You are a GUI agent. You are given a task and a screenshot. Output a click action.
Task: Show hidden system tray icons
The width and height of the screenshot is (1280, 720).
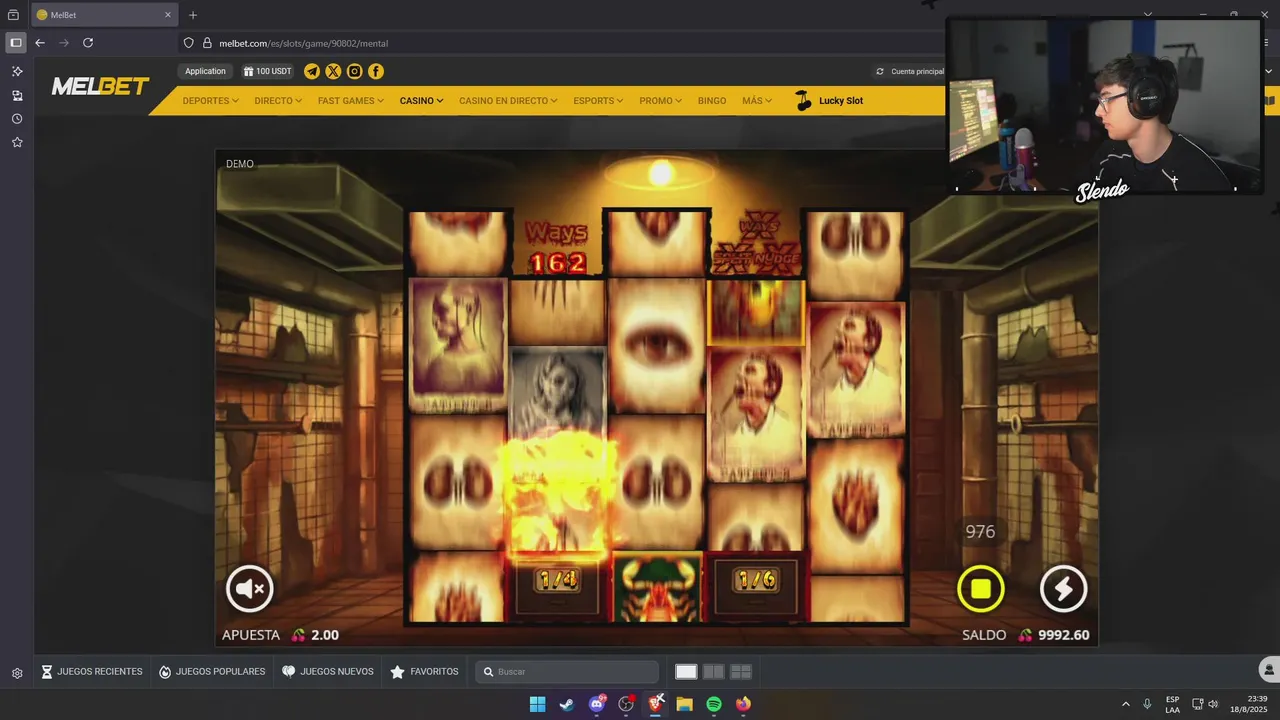coord(1125,704)
